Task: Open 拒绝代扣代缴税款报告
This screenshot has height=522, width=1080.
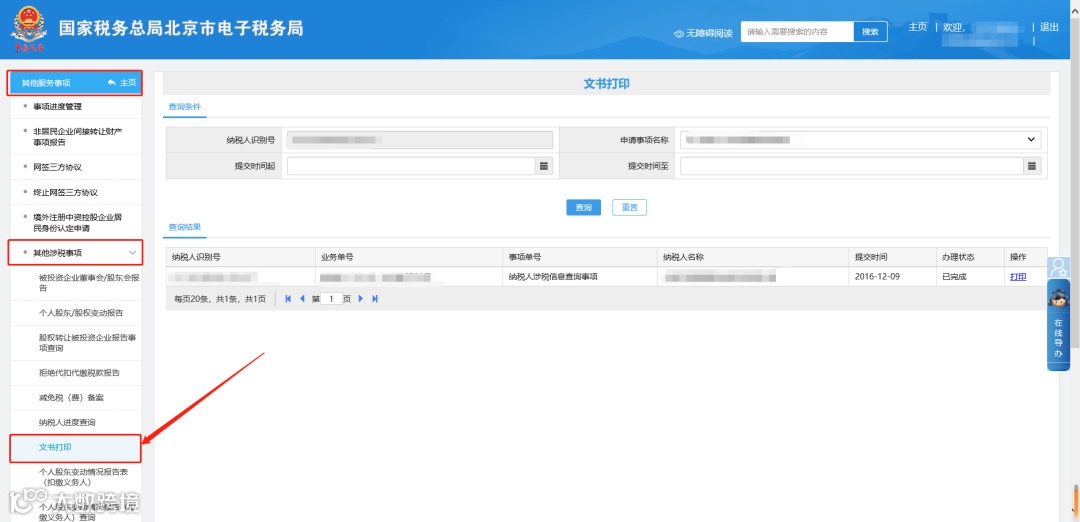Action: coord(76,373)
